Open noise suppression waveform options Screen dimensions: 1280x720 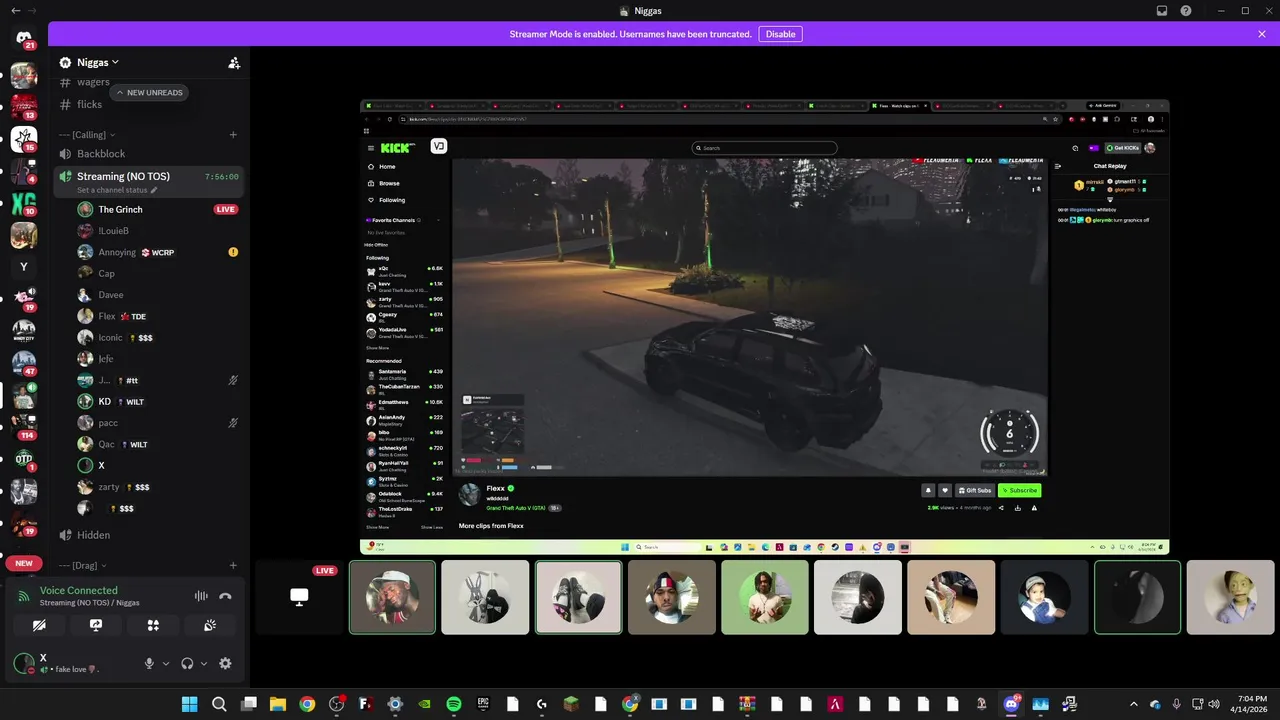pyautogui.click(x=201, y=596)
